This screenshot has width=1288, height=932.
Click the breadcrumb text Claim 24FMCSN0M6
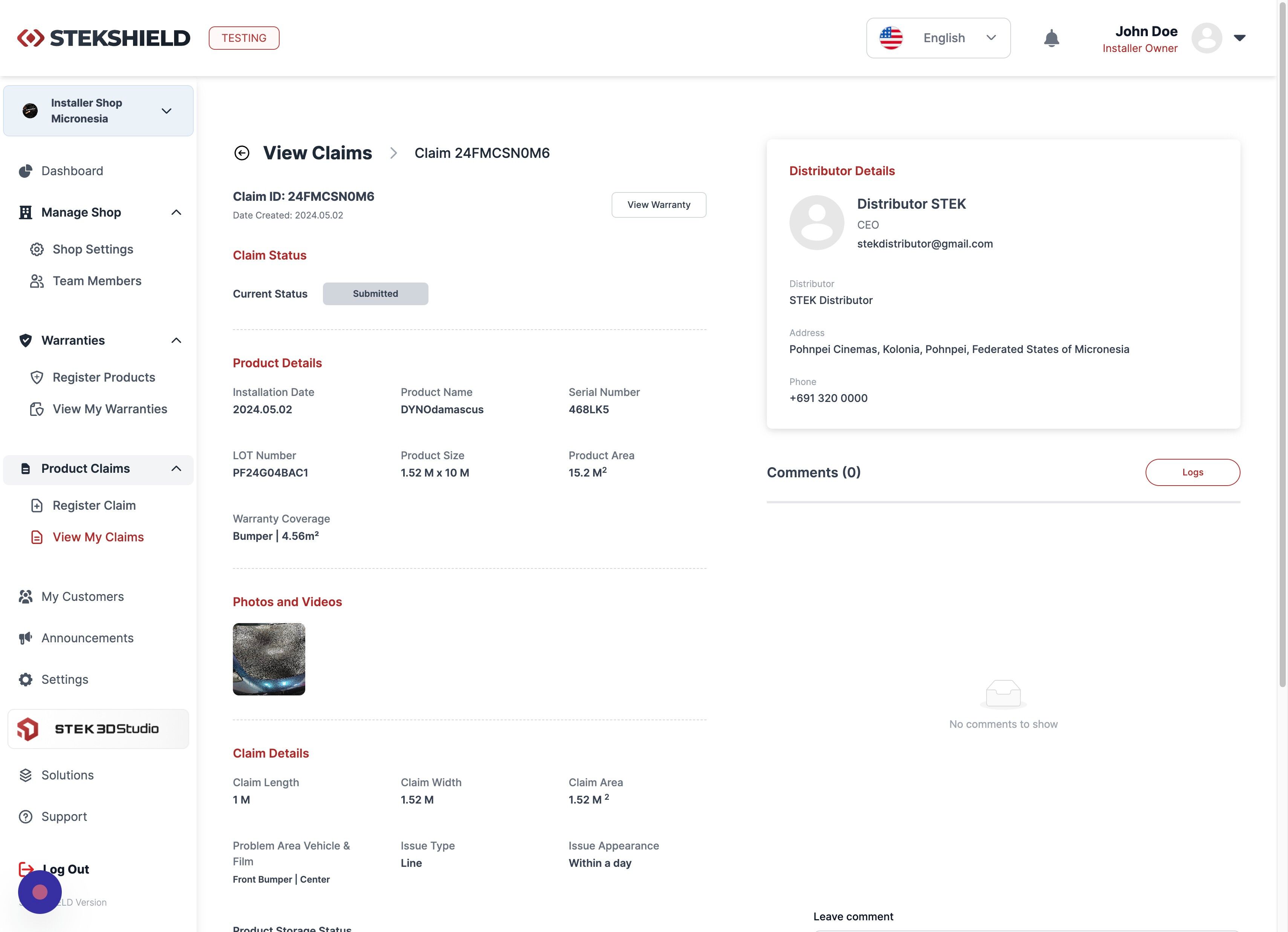[x=482, y=153]
